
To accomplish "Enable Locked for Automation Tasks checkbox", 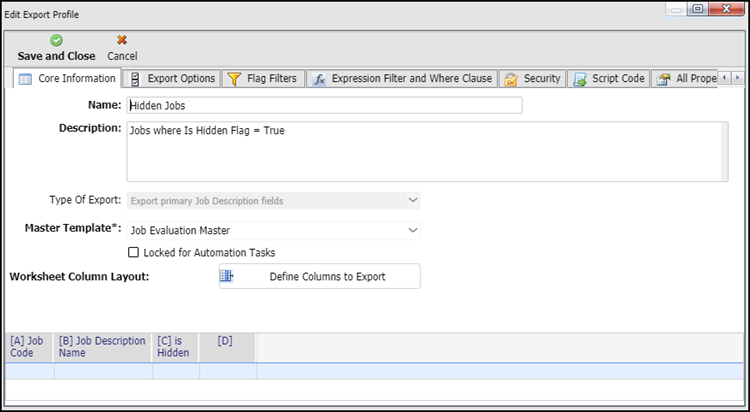I will click(x=134, y=252).
